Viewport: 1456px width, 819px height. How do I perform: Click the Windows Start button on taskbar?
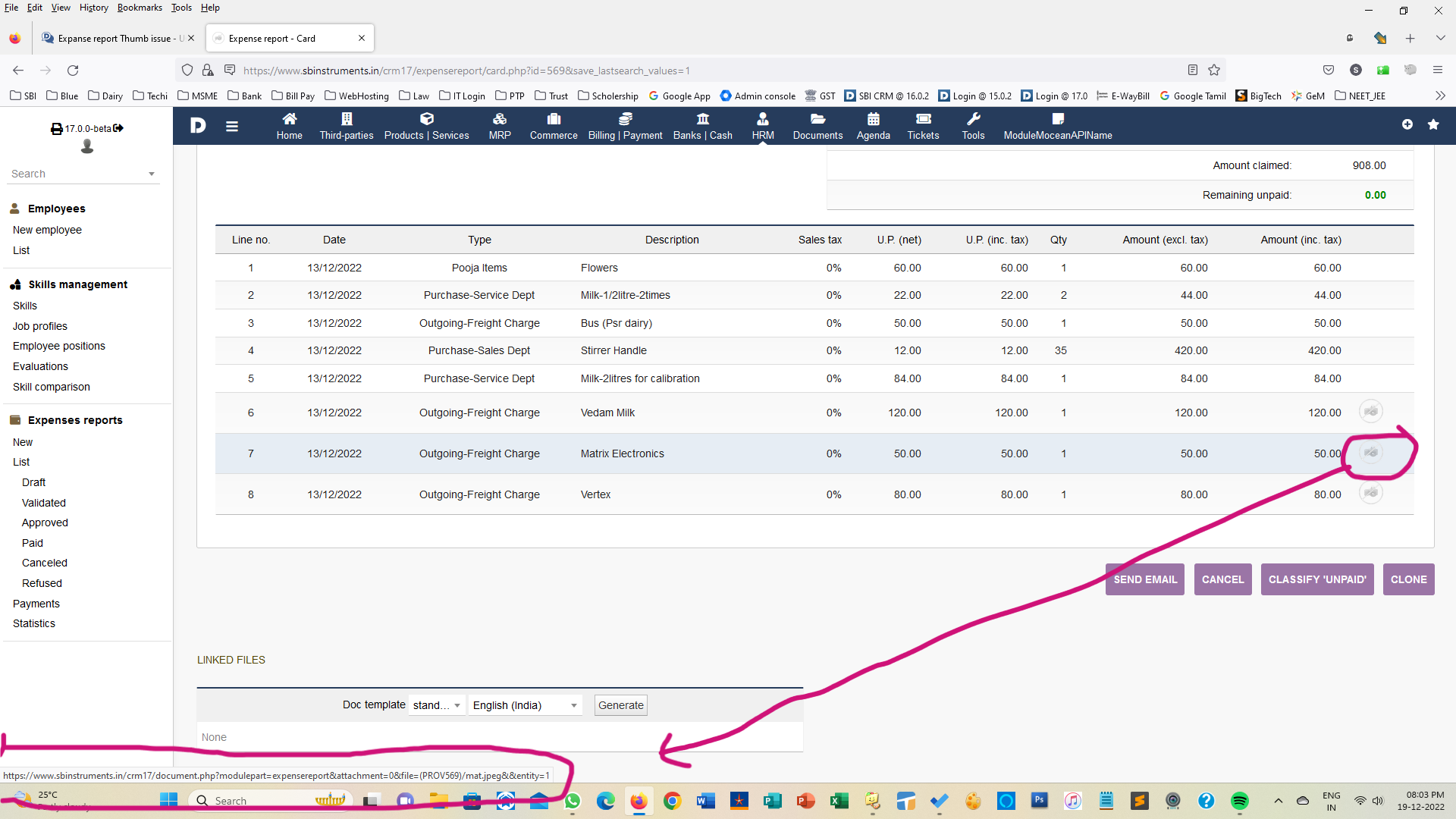[168, 801]
